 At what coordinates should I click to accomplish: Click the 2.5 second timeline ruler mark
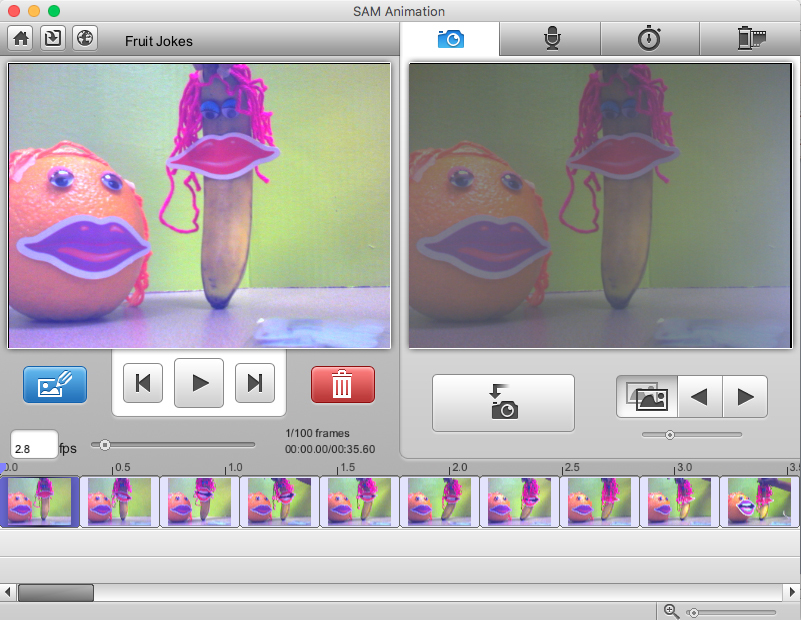[572, 467]
